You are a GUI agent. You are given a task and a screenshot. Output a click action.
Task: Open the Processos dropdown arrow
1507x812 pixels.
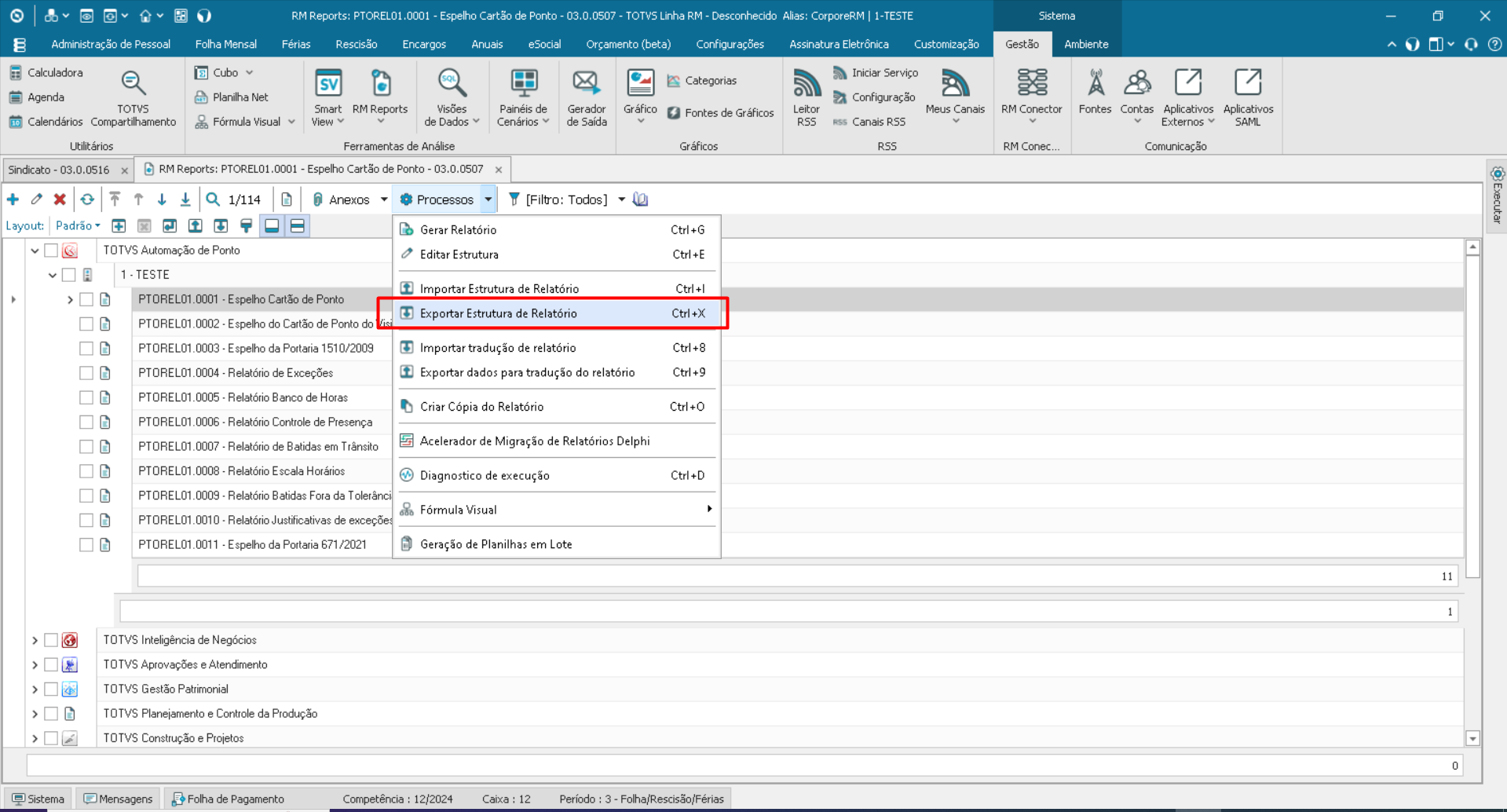(488, 199)
